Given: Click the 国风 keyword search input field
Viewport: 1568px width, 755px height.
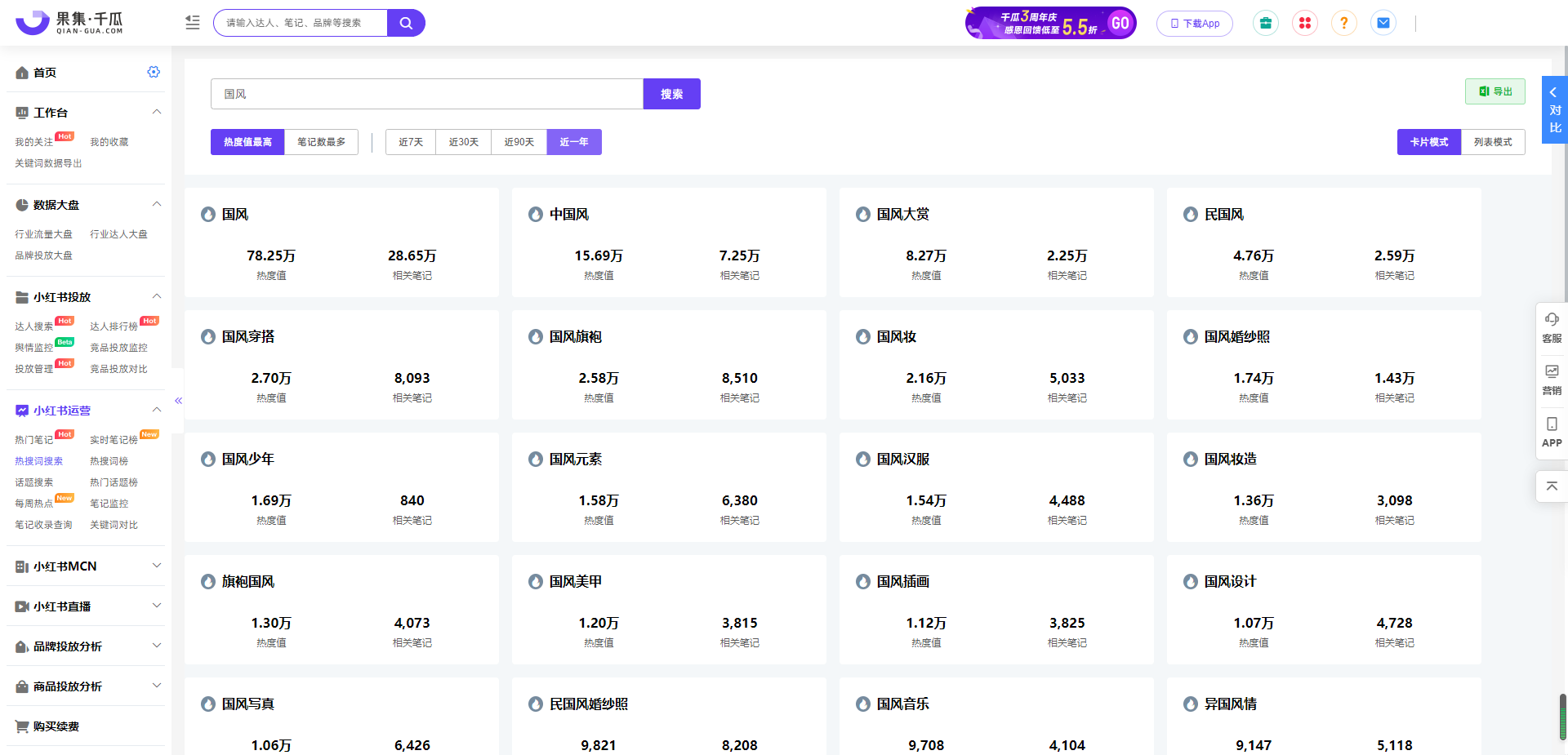Looking at the screenshot, I should click(x=426, y=94).
